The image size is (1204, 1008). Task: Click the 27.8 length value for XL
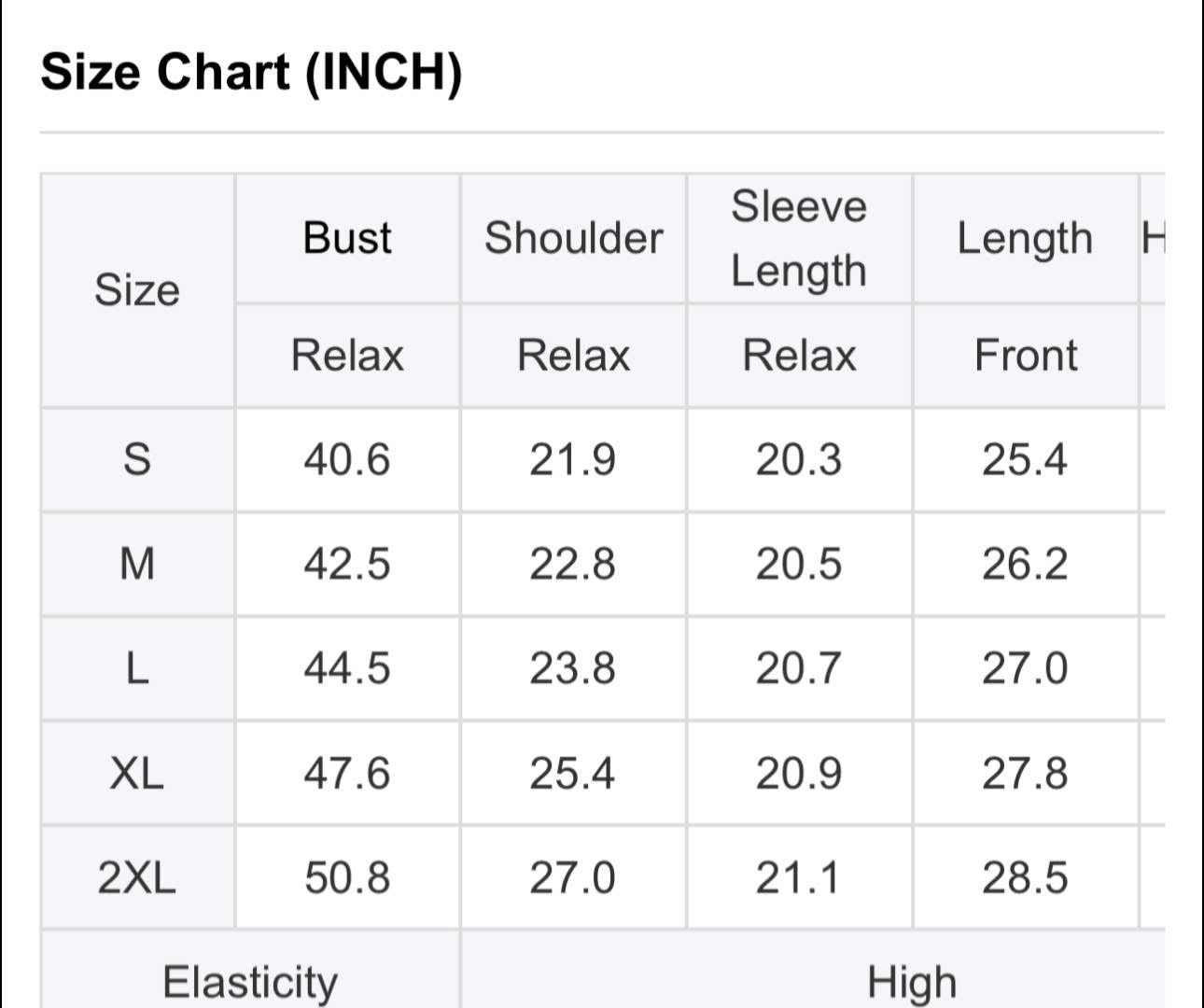[x=1025, y=773]
